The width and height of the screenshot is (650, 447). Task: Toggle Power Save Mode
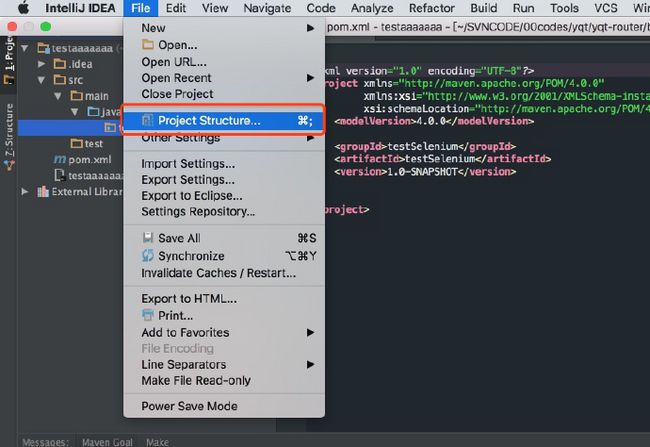pyautogui.click(x=224, y=406)
